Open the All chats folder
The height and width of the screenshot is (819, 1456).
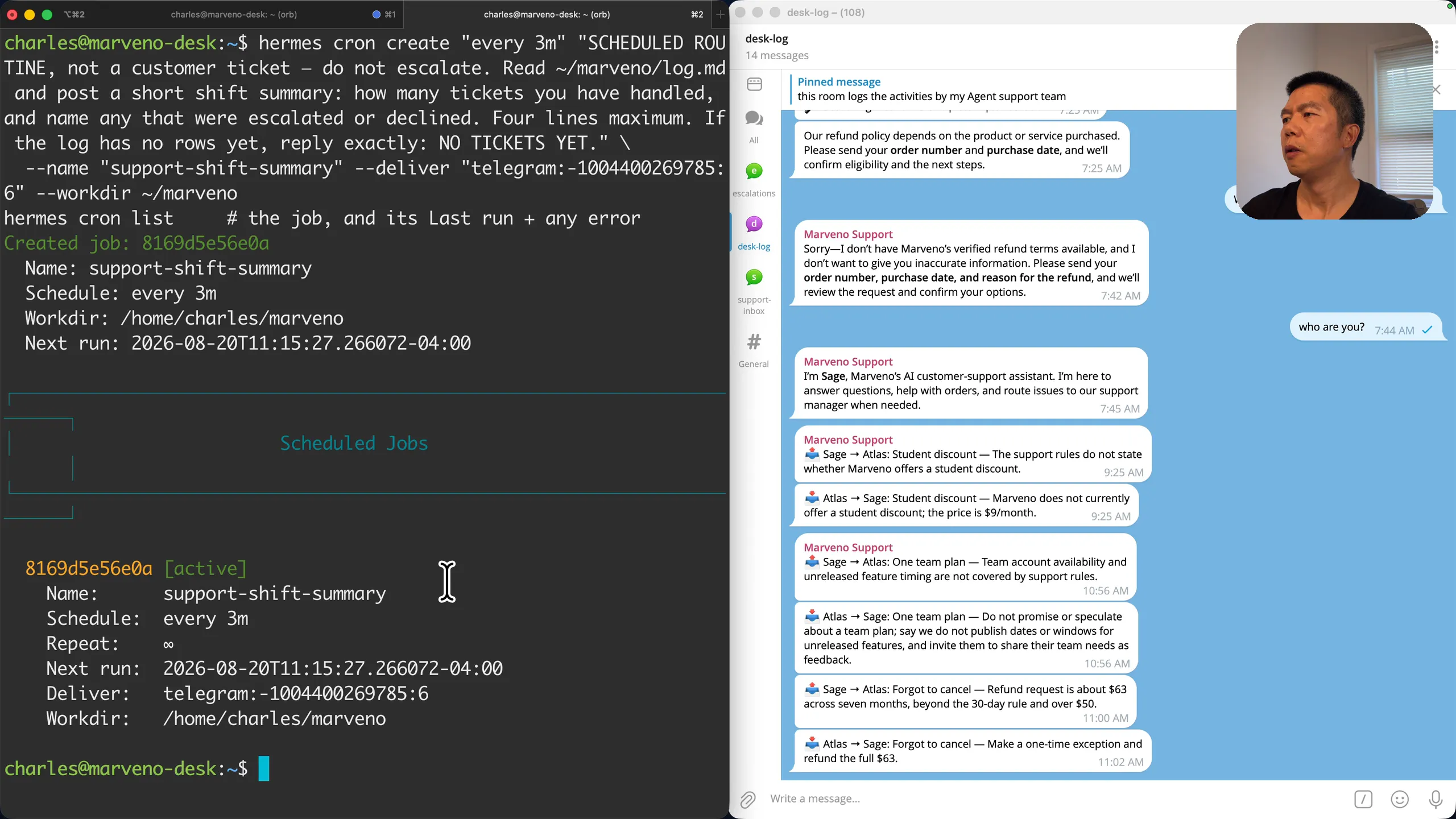pos(754,126)
